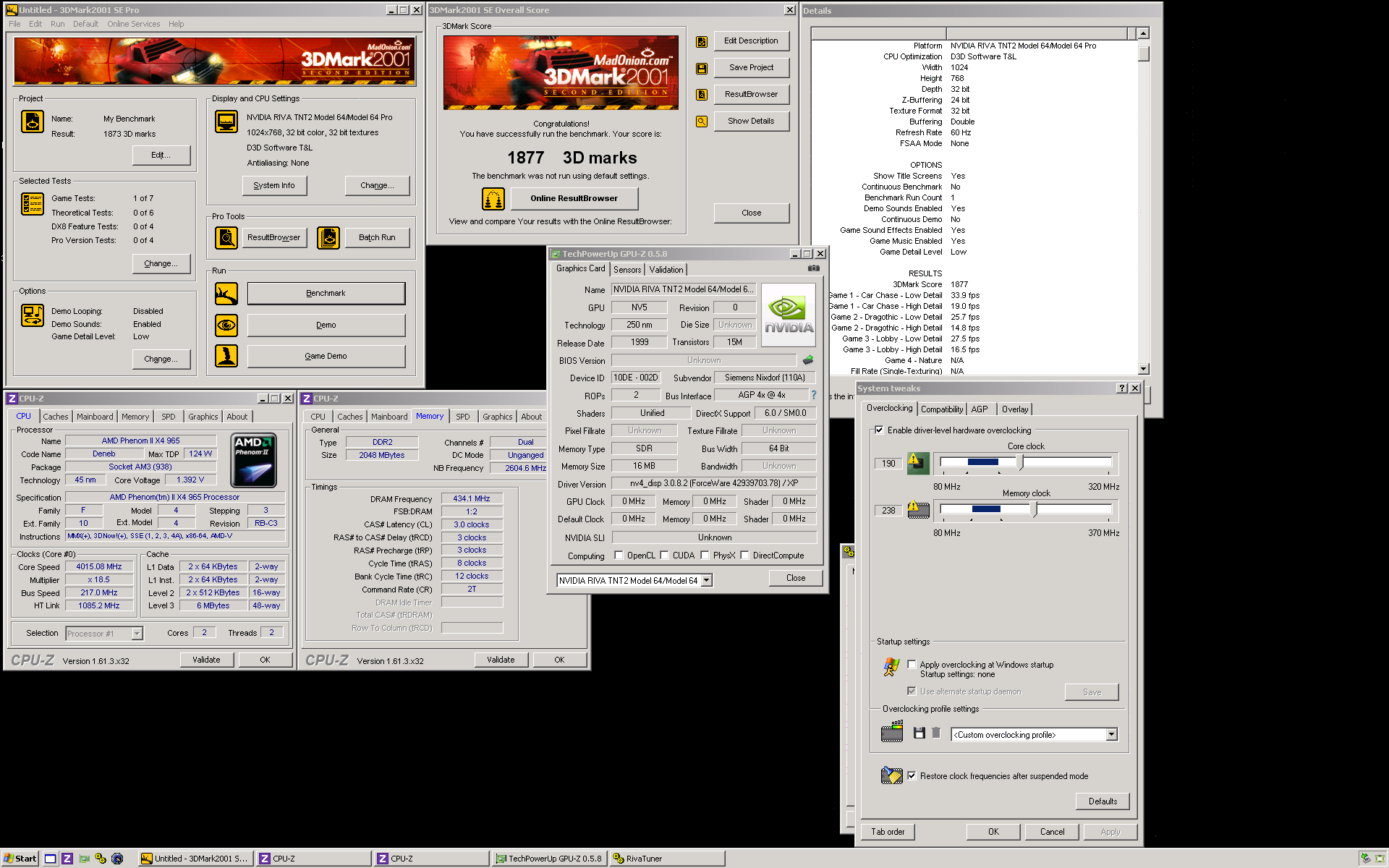Open the SPD tab in Memory CPU-Z window
Screen dimensions: 1389x868
[x=462, y=417]
